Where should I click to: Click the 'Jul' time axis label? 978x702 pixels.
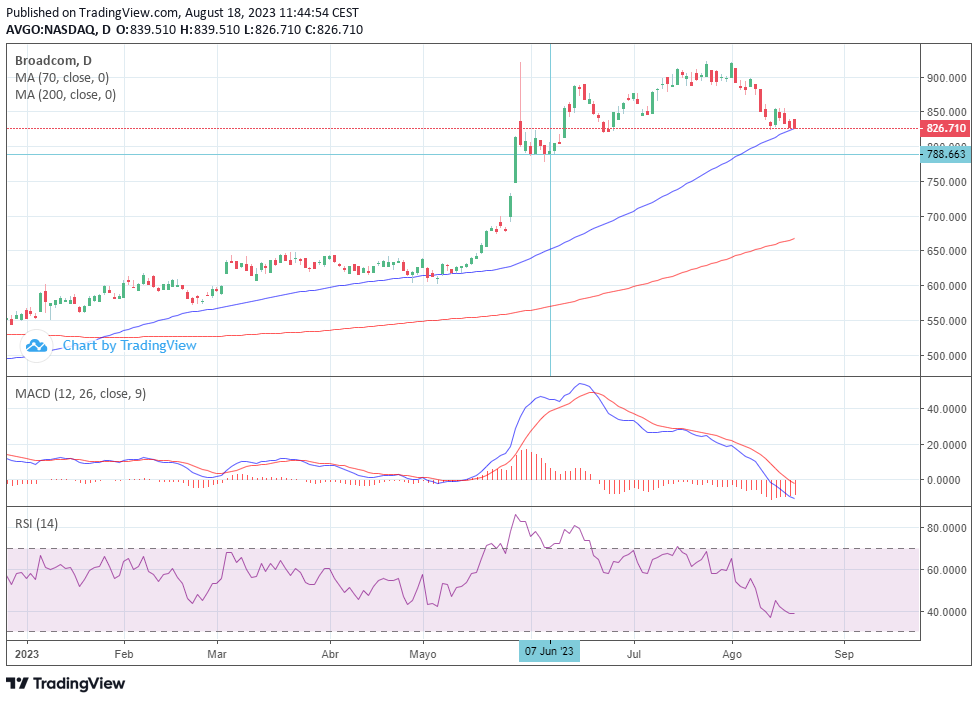pyautogui.click(x=634, y=654)
